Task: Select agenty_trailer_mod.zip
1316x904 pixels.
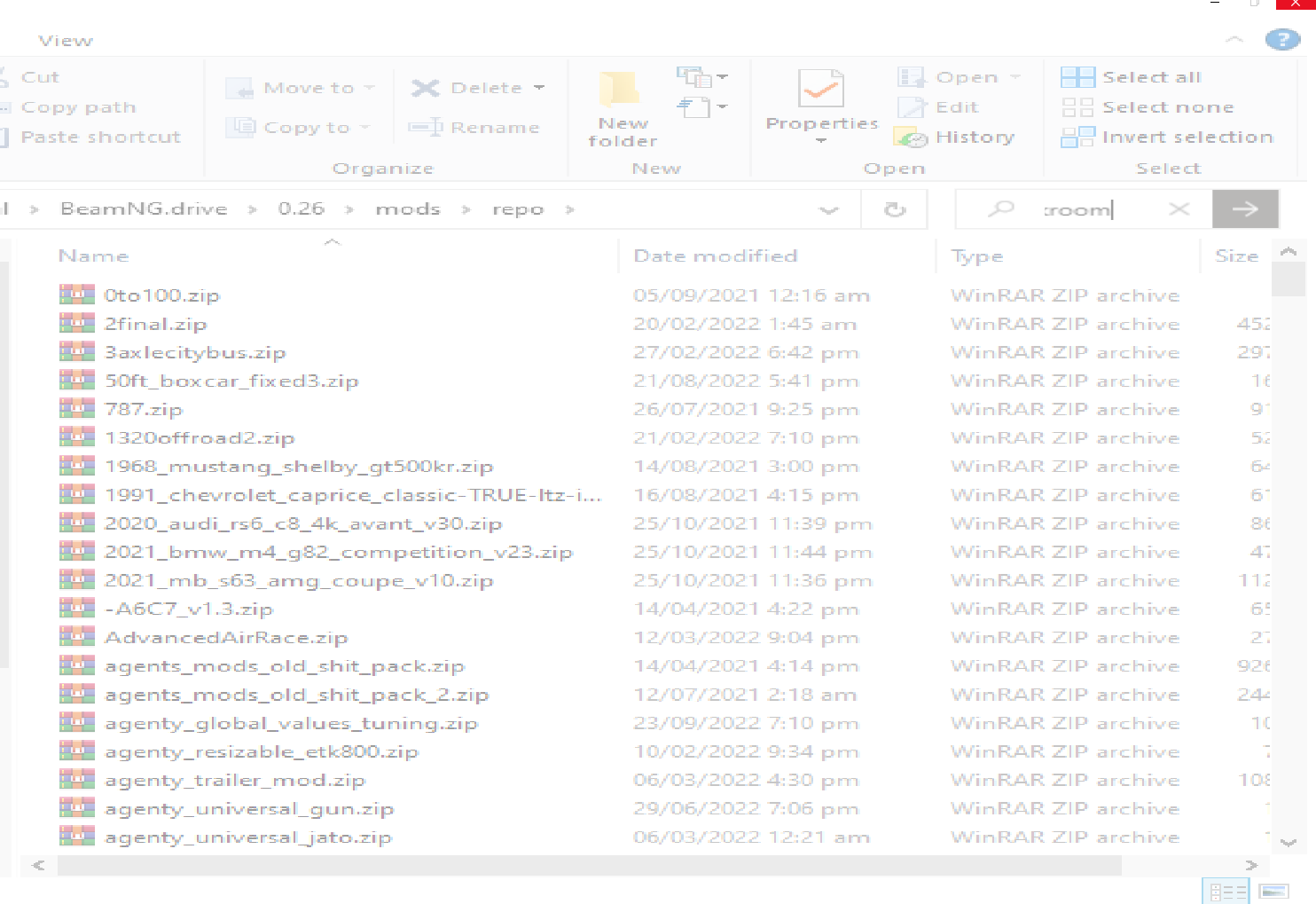Action: pyautogui.click(x=235, y=781)
